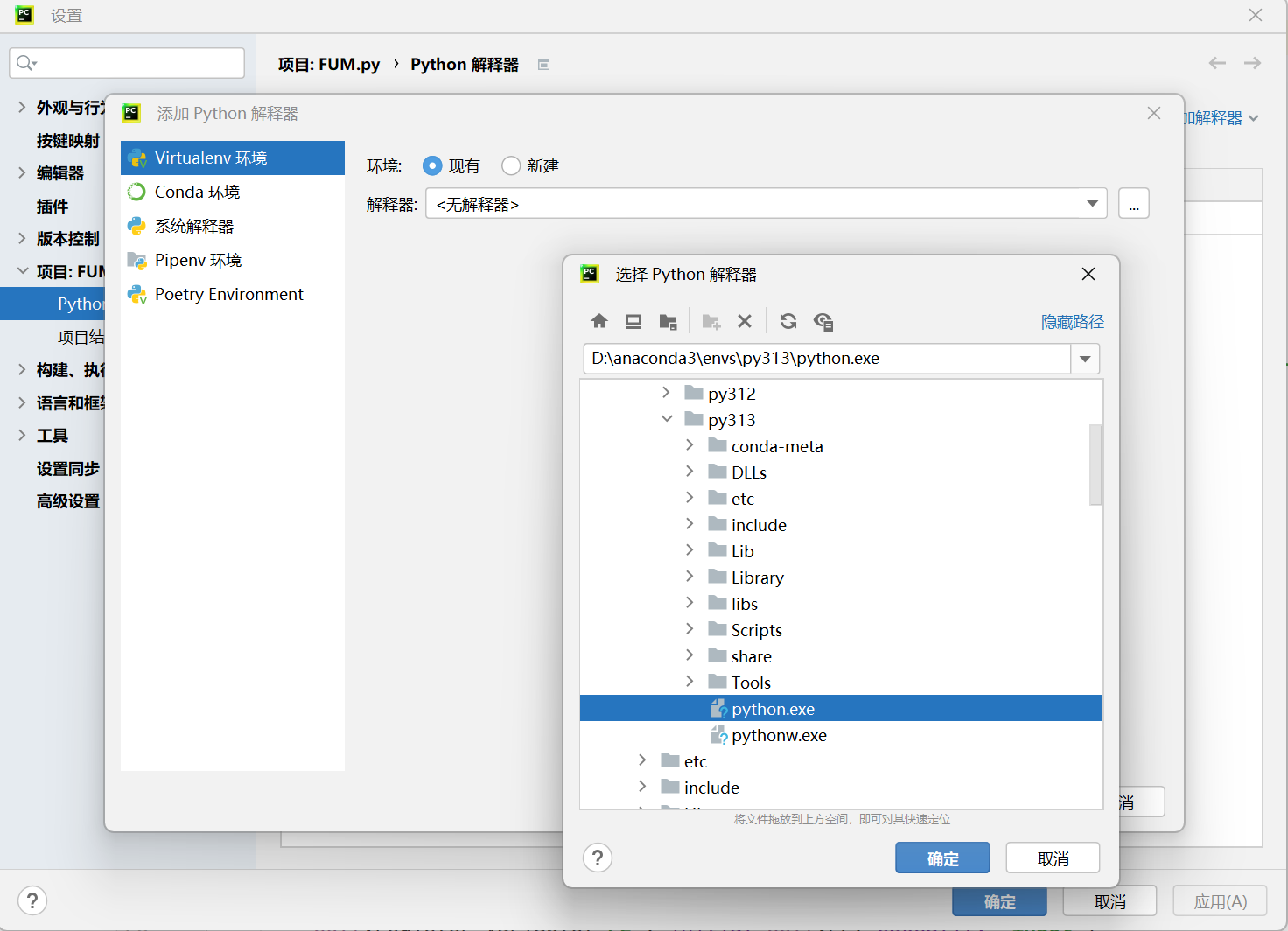Viewport: 1288px width, 931px height.
Task: Open Settings Sync page
Action: point(68,468)
